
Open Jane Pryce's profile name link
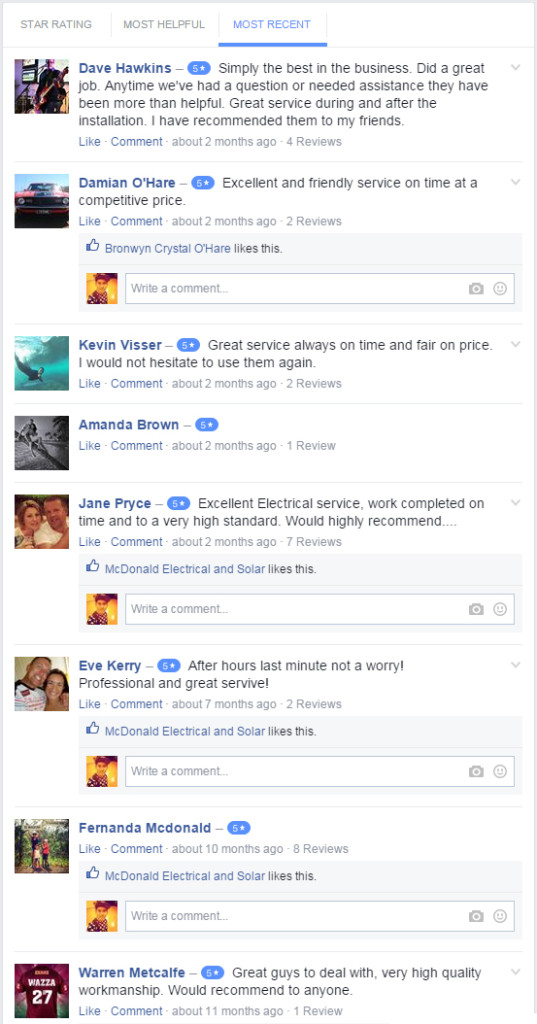click(114, 504)
